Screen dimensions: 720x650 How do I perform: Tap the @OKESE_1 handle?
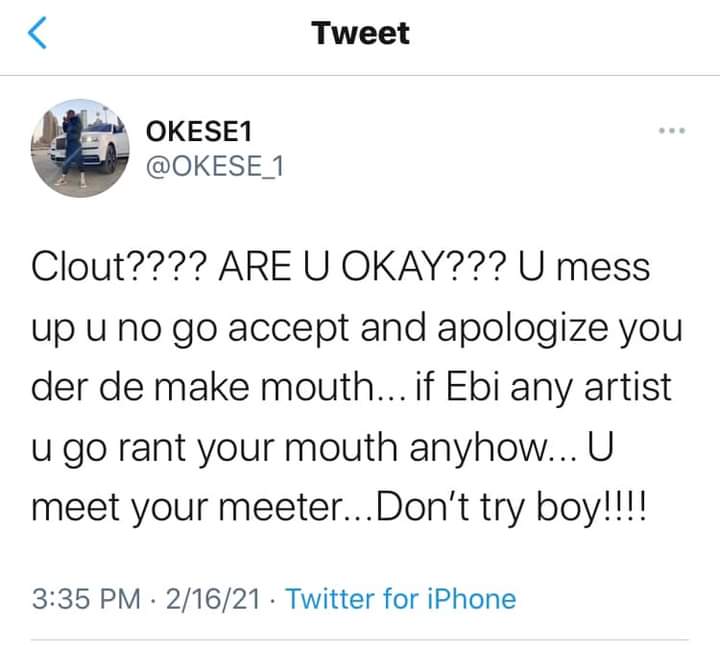[215, 166]
